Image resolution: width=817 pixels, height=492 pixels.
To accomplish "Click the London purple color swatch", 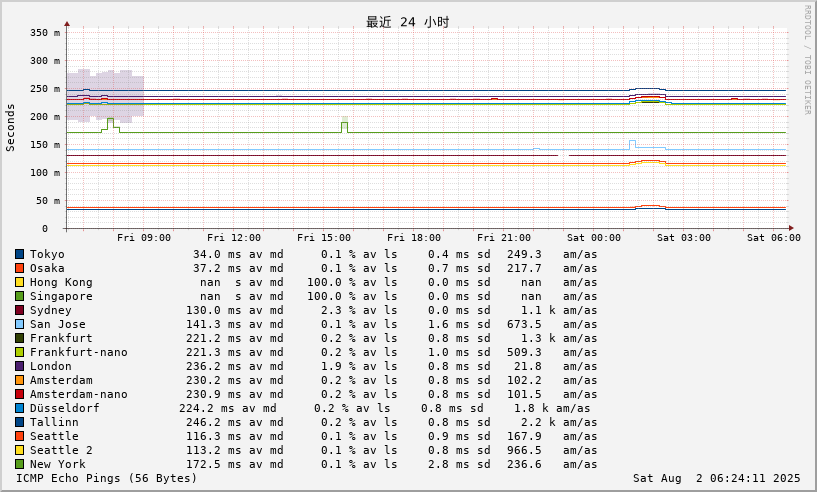I will (19, 367).
